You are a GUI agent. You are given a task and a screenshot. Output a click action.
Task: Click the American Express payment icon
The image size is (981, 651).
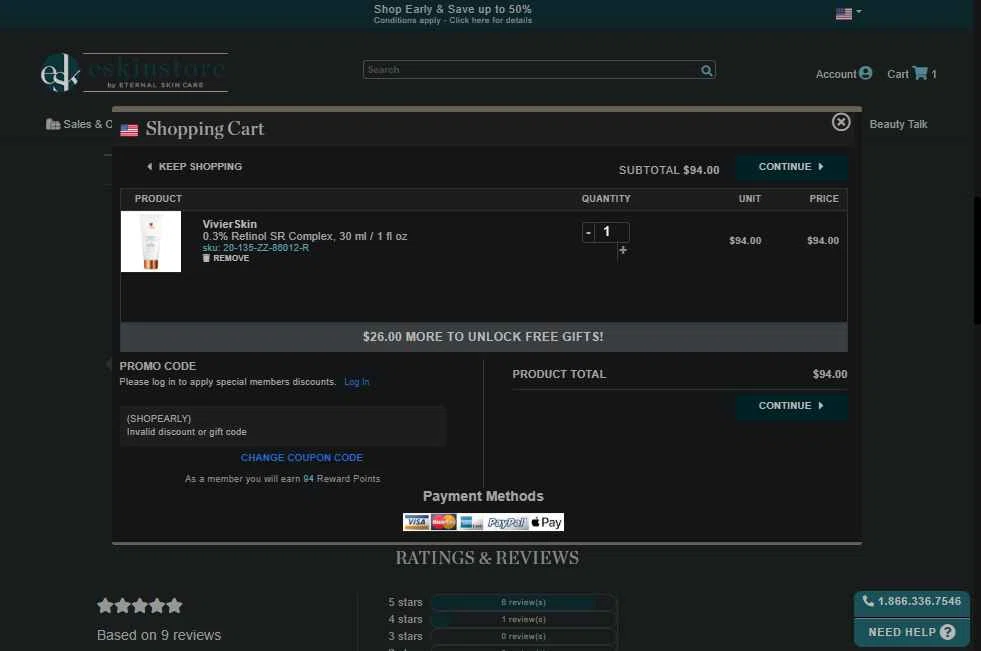point(471,522)
